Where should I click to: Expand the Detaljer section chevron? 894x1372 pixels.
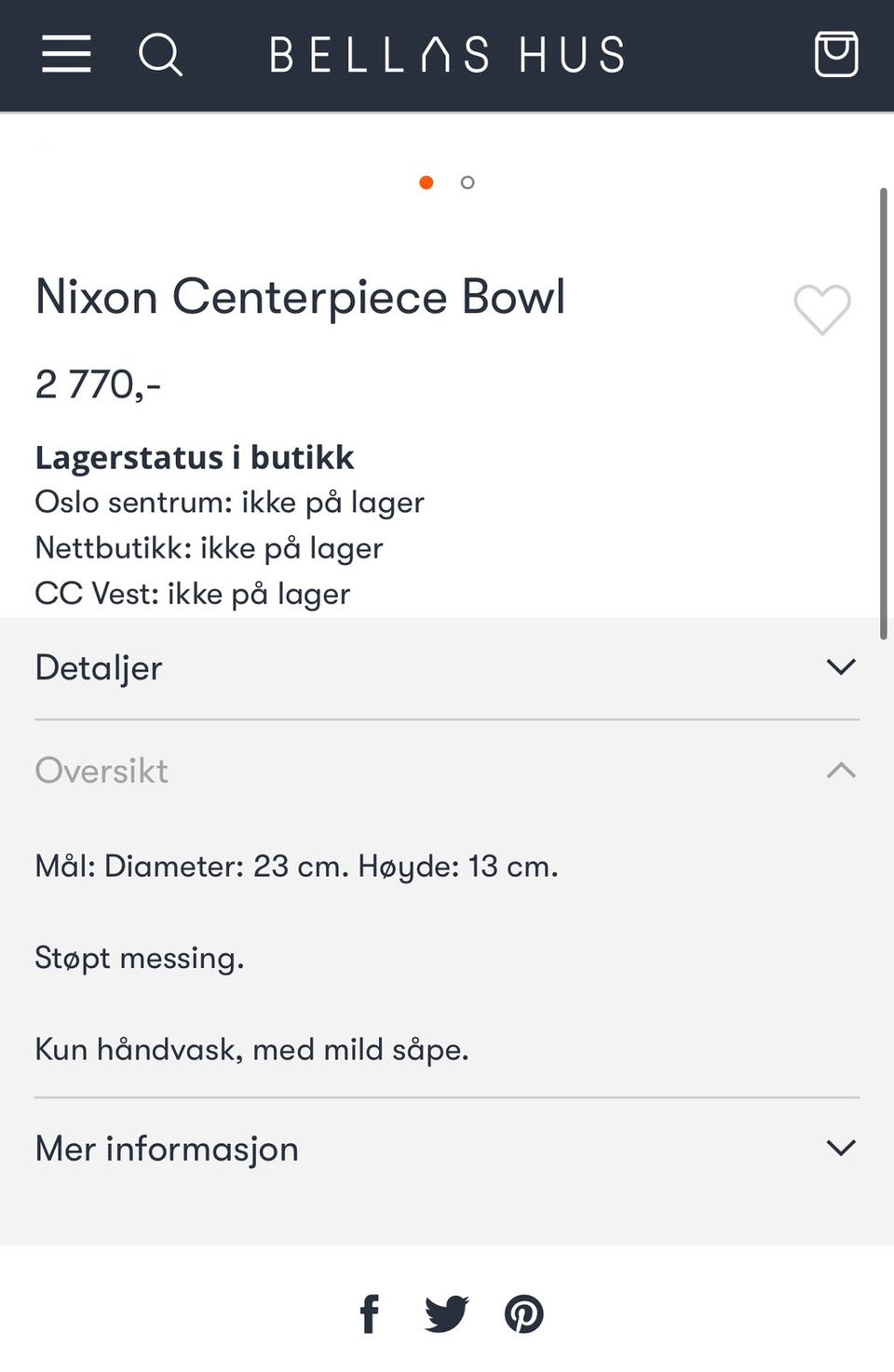(841, 667)
